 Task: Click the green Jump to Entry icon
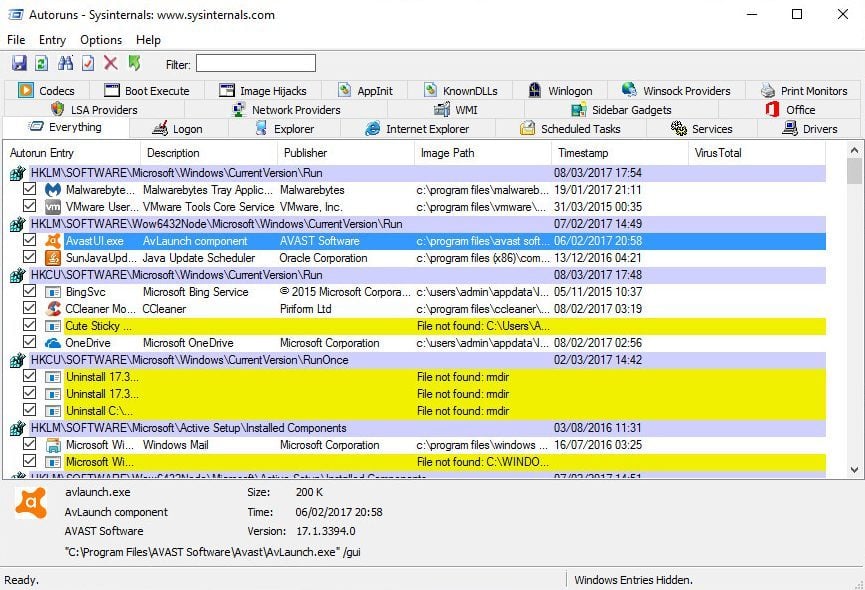134,64
